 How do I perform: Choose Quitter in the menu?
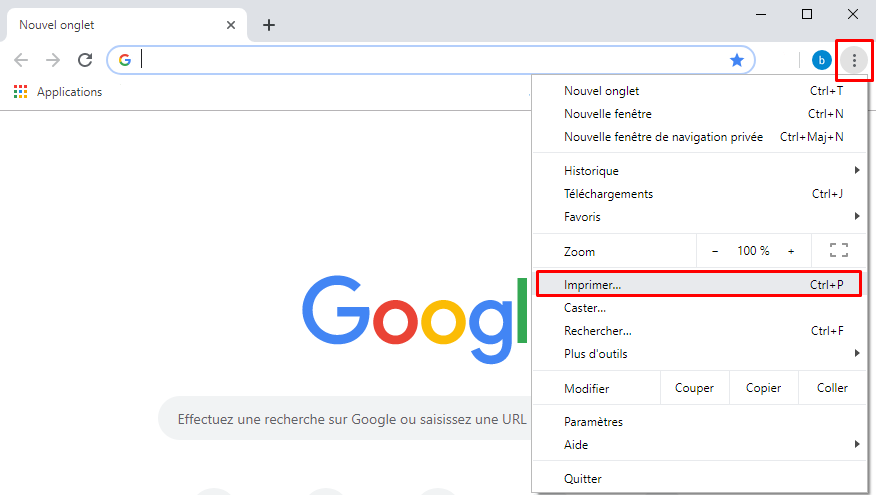[699, 479]
